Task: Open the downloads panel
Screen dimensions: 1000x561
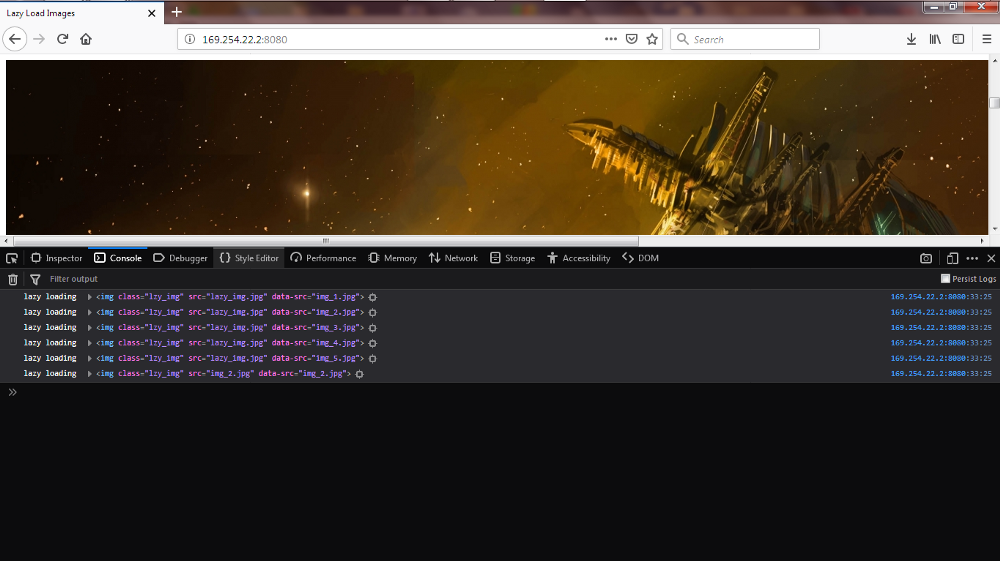Action: point(911,39)
